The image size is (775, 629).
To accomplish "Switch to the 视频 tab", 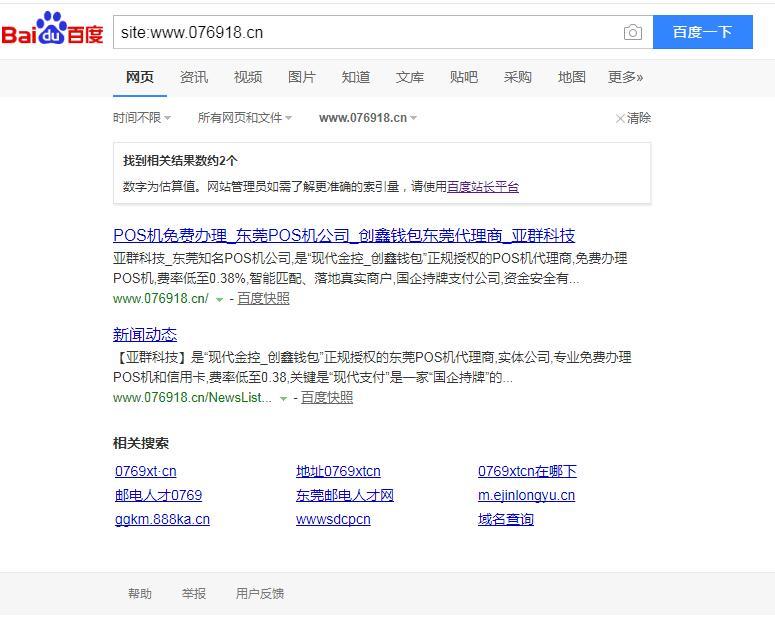I will tap(248, 77).
